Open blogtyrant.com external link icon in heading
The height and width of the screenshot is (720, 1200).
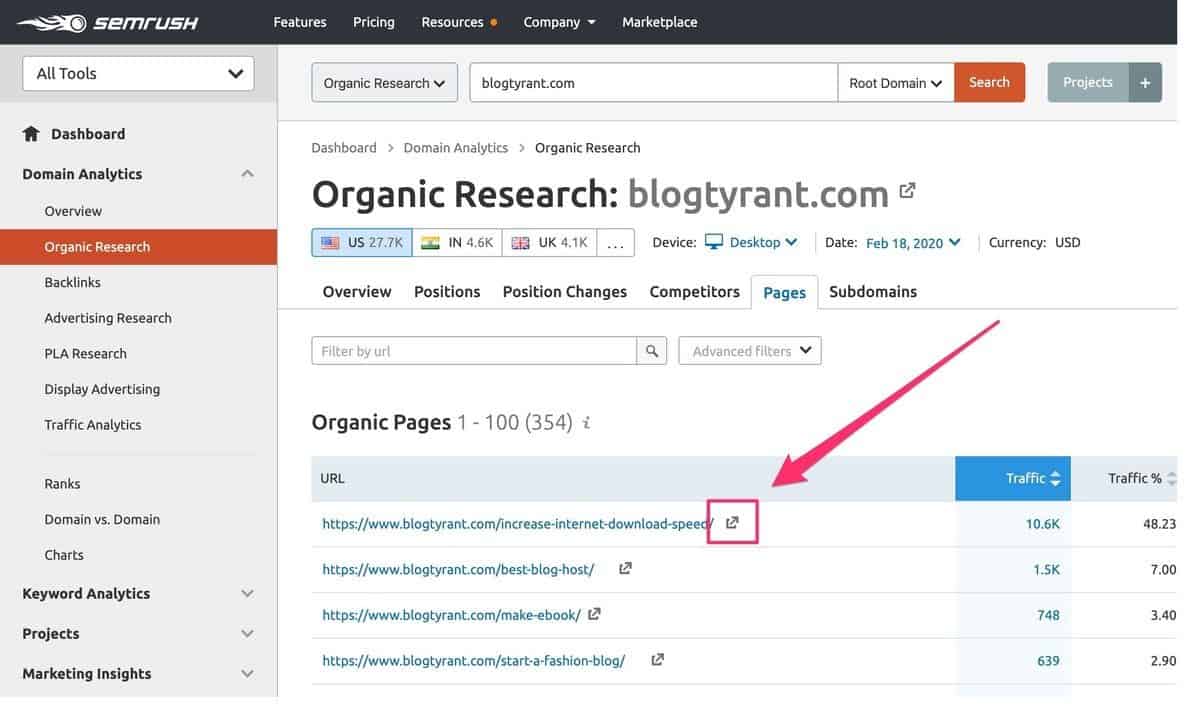pos(907,190)
